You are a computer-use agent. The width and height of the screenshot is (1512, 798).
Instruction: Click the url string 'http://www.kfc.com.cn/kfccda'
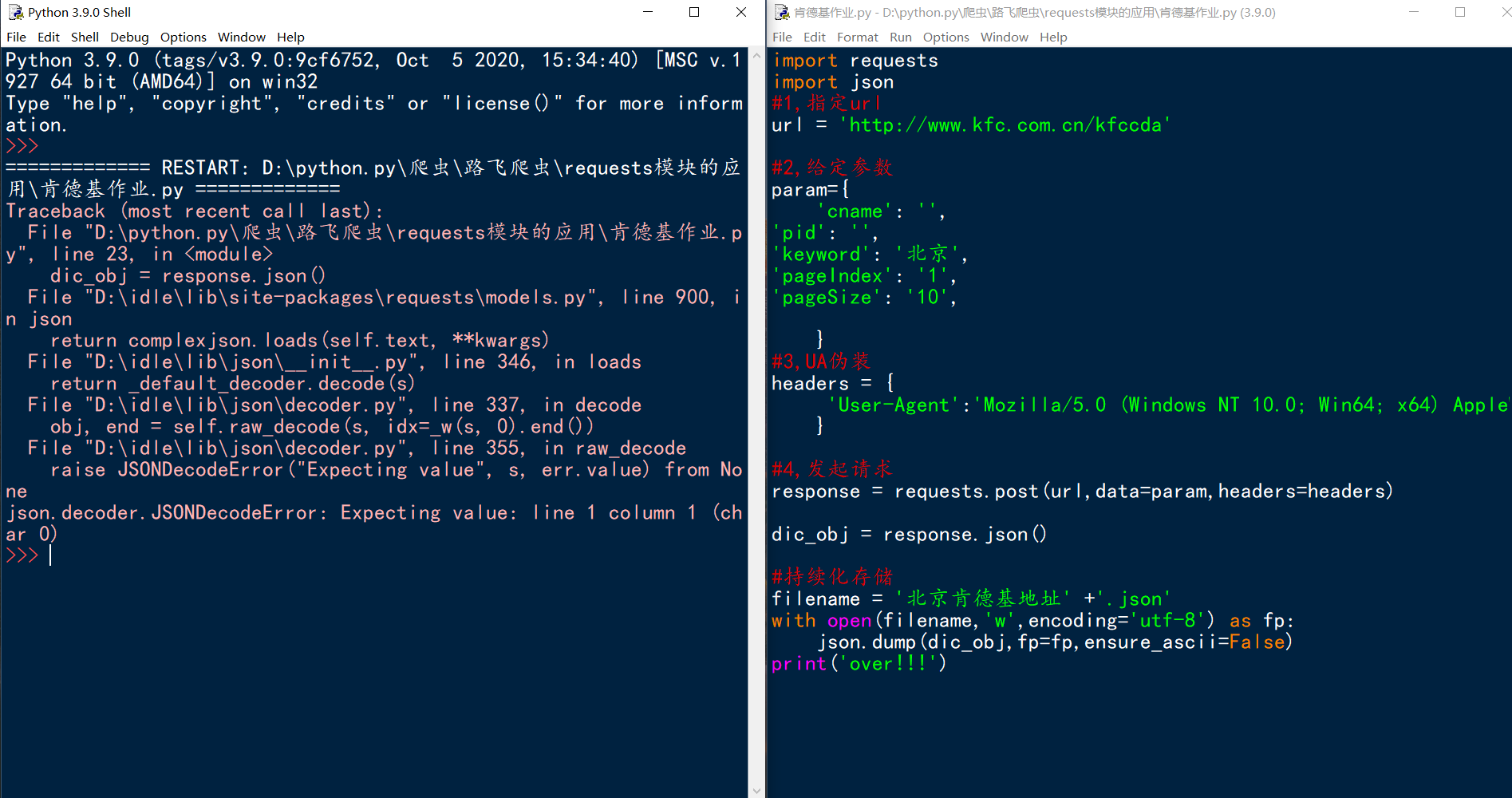pyautogui.click(x=1005, y=125)
